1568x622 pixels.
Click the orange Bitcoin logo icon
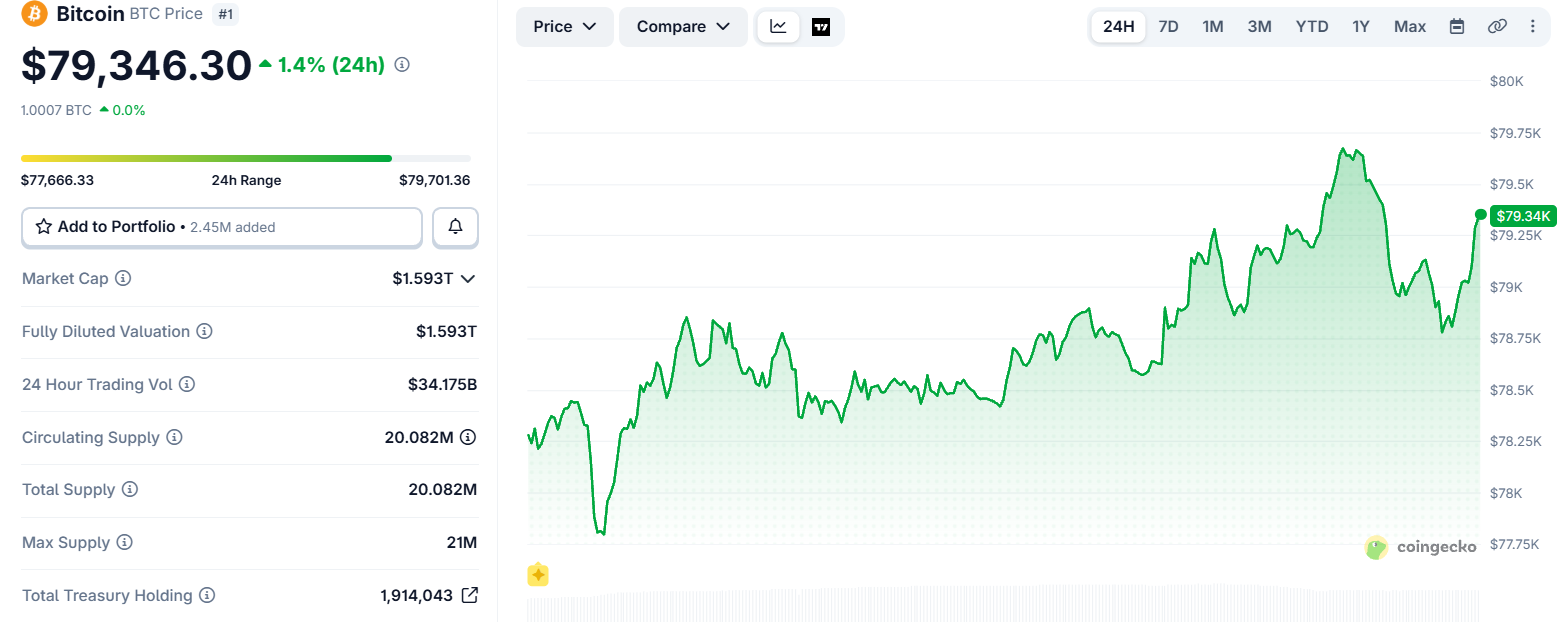coord(34,14)
